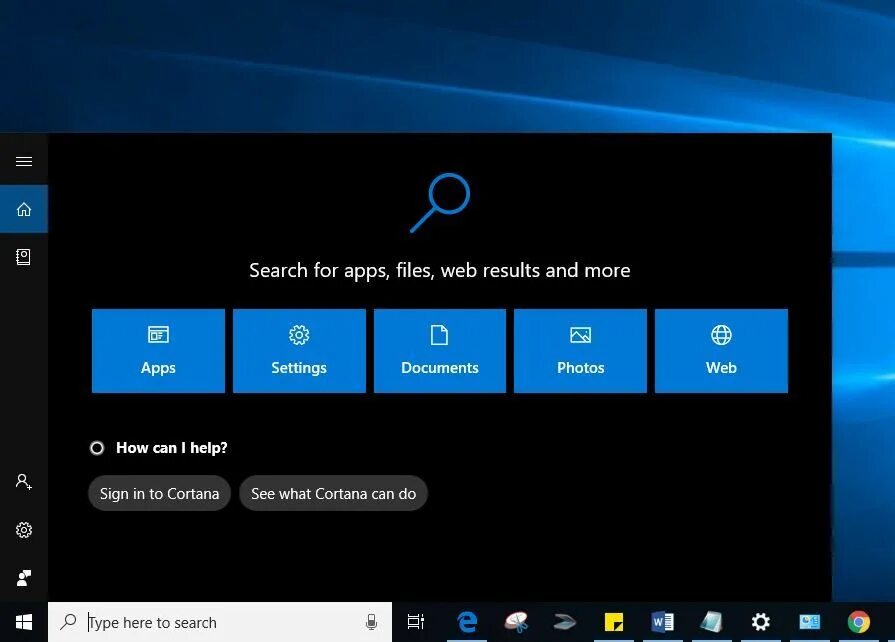Open Cortana settings gear in sidebar

[x=23, y=530]
